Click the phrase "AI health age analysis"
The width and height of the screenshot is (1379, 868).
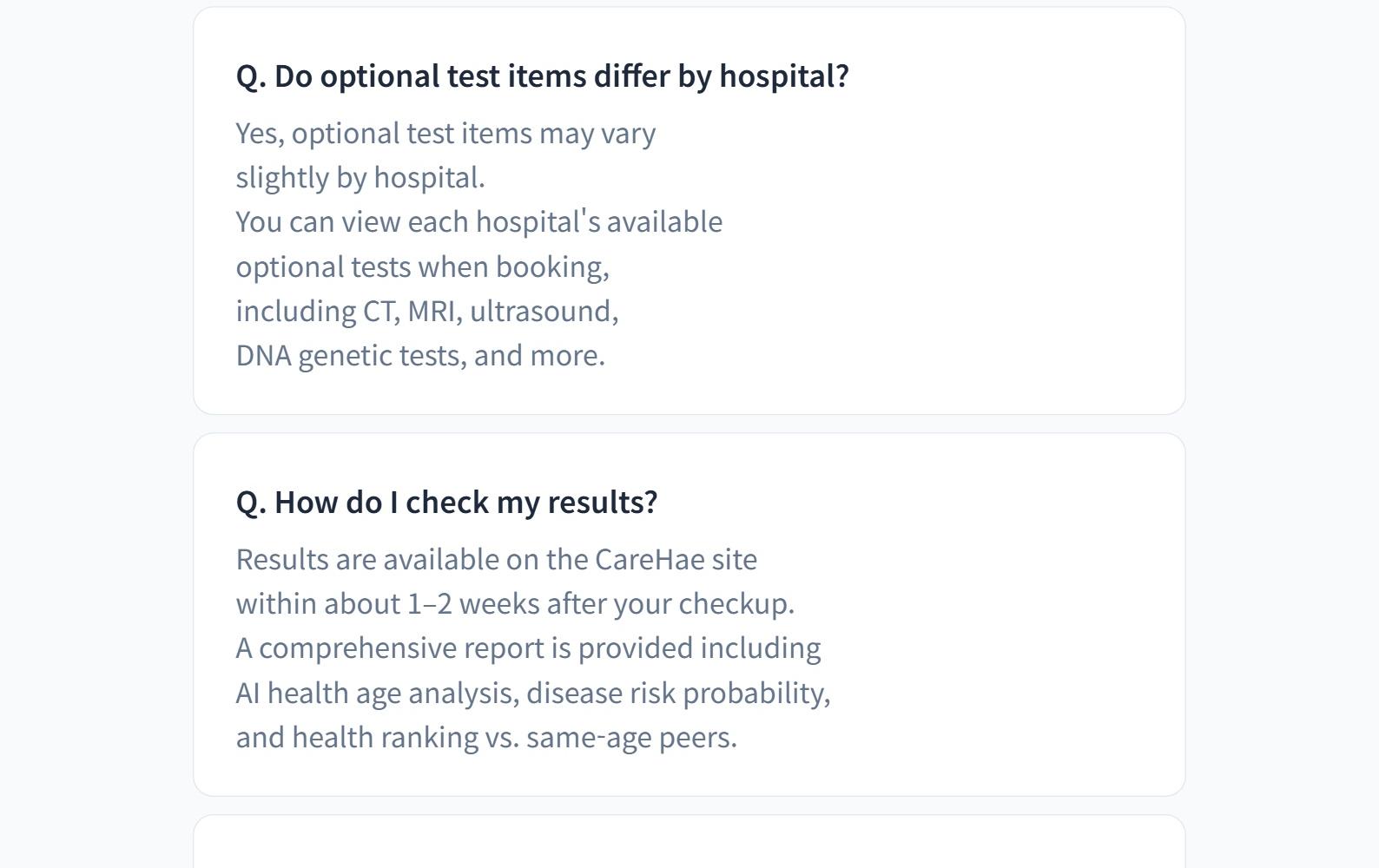pos(377,694)
